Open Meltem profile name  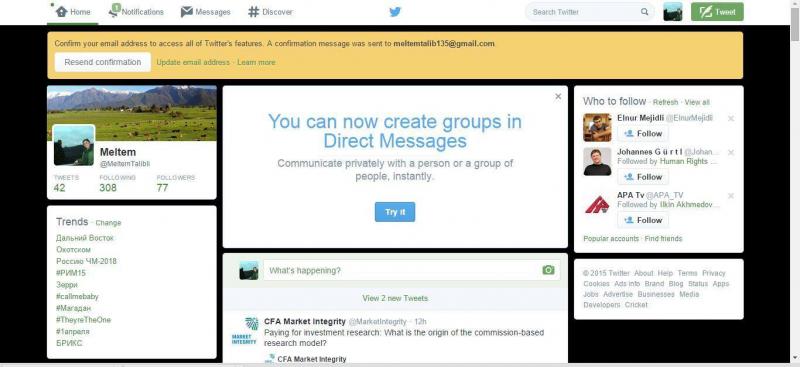[118, 152]
